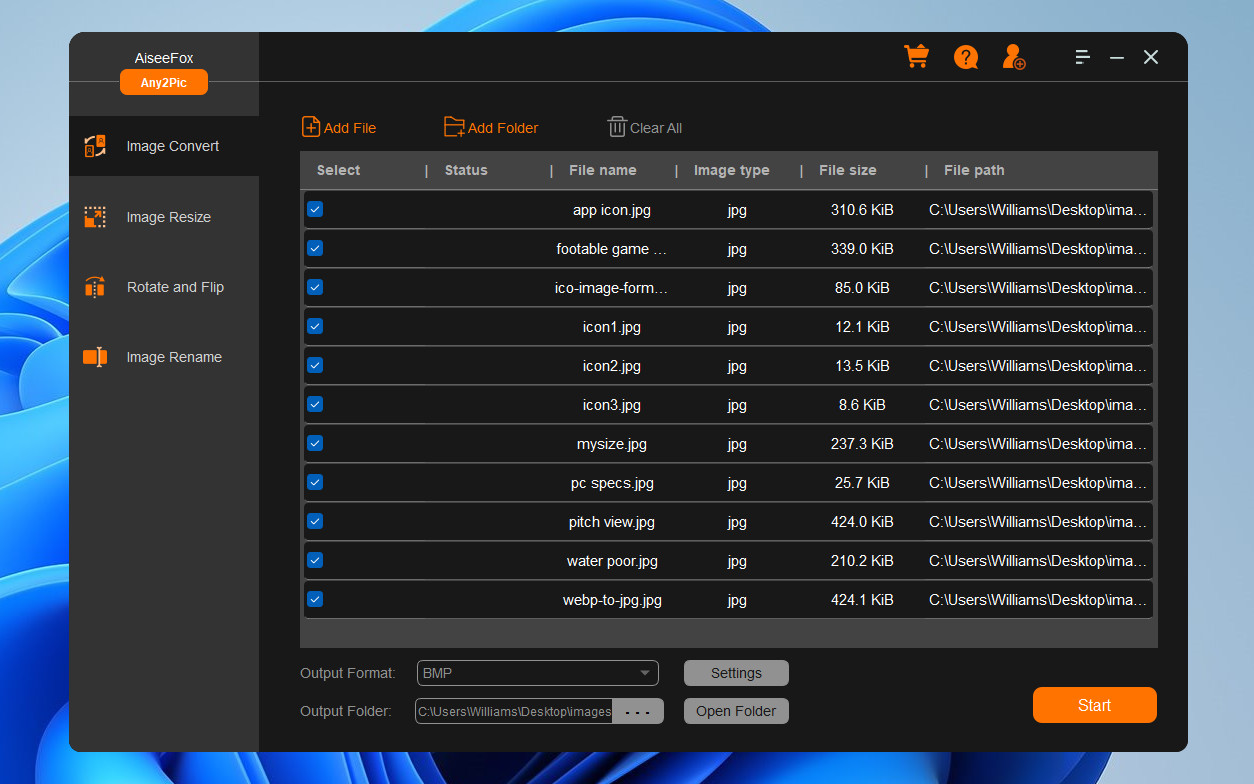Select the file name icon2.jpg
This screenshot has height=784, width=1254.
coord(612,366)
